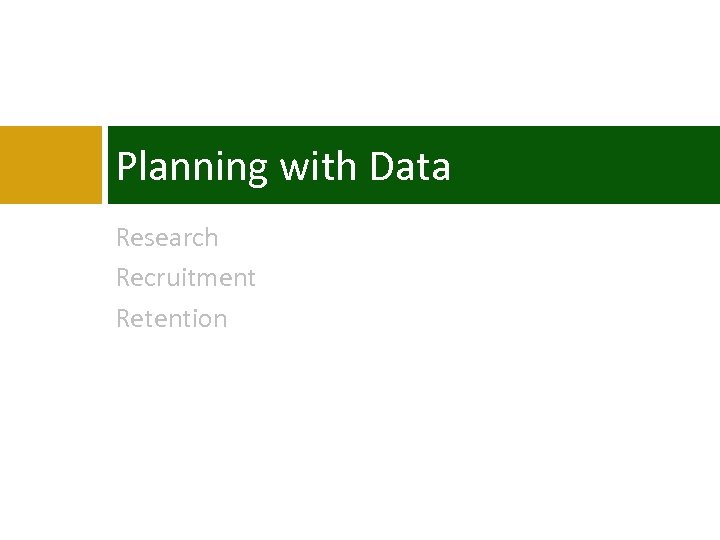
Task: Click the gold rectangle beside the title
Action: coord(50,165)
